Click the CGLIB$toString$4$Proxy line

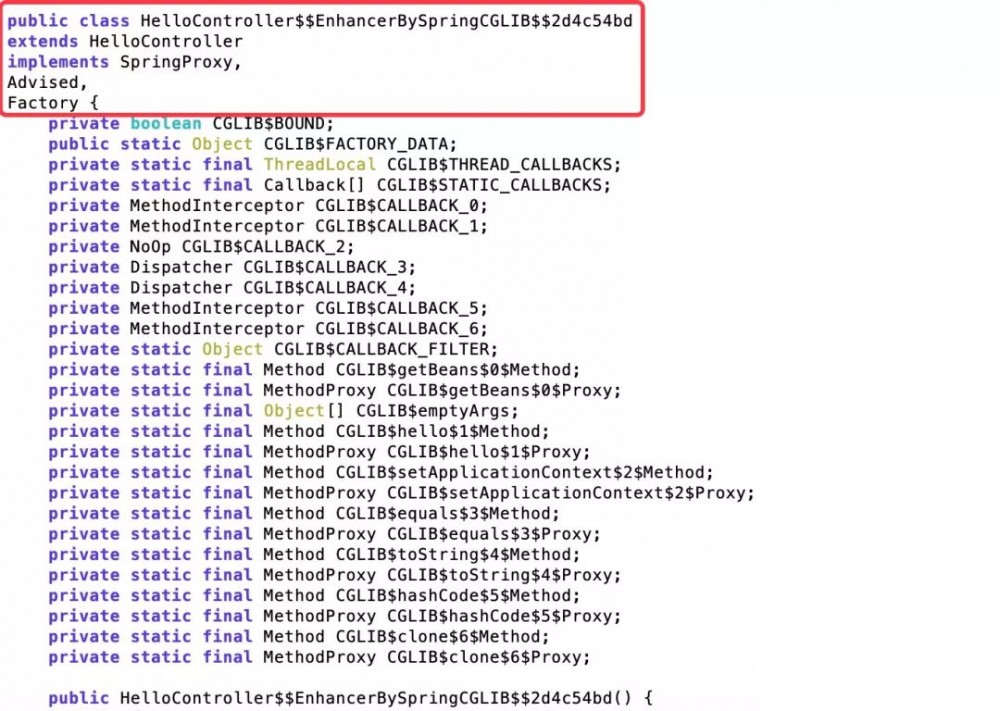pos(335,575)
